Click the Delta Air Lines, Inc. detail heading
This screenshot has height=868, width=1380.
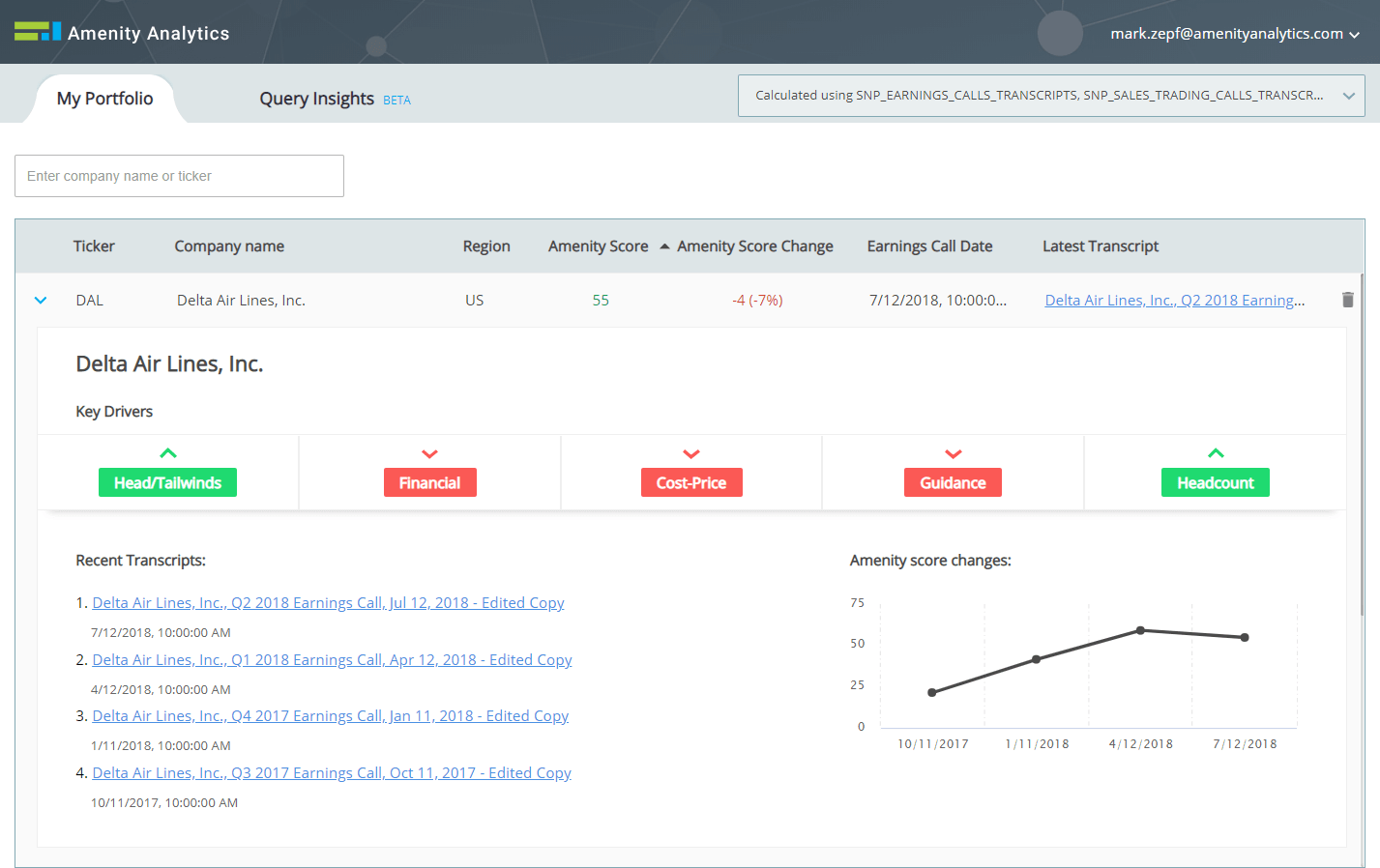click(x=169, y=364)
